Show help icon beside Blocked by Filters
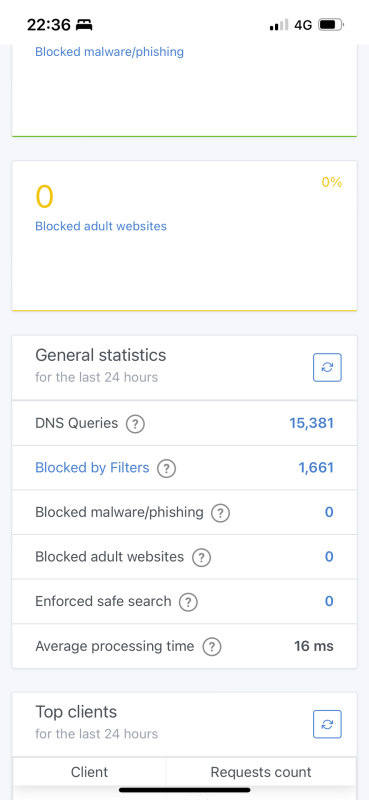Screen dimensions: 369x800 tap(166, 468)
